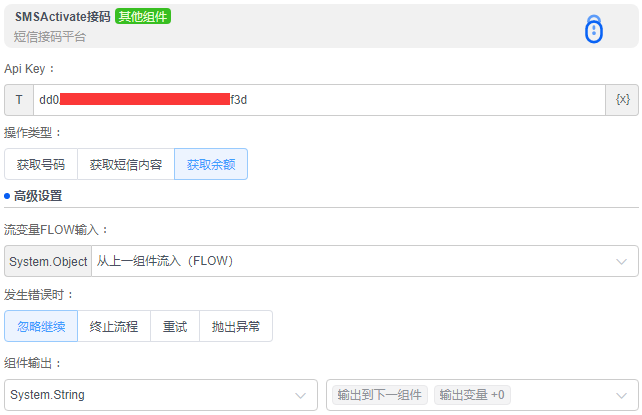Click the blue lock icon
Image resolution: width=642 pixels, height=415 pixels.
click(594, 30)
